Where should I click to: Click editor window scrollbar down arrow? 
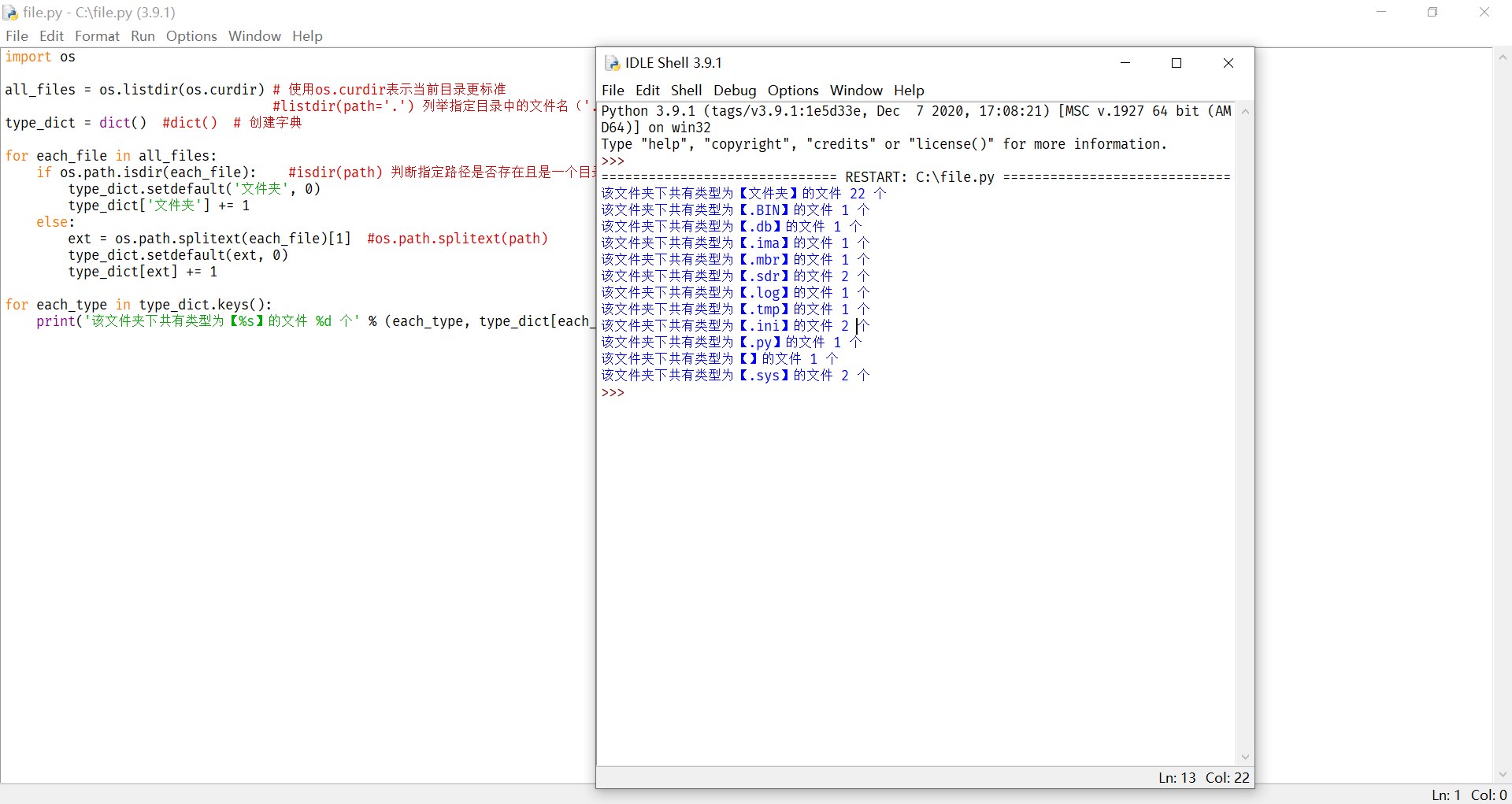click(1503, 774)
